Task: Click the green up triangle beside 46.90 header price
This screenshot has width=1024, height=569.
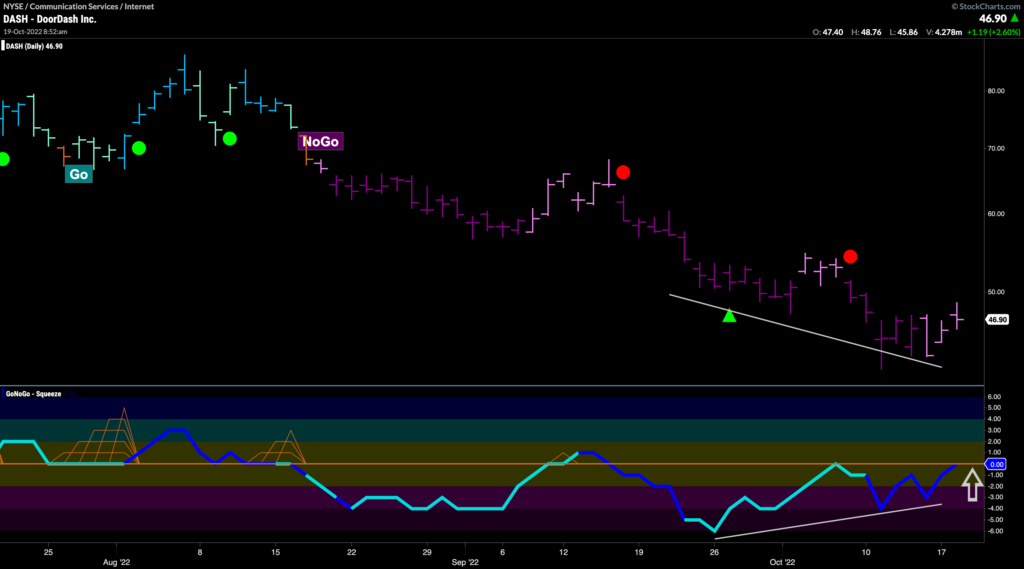Action: coord(1011,18)
